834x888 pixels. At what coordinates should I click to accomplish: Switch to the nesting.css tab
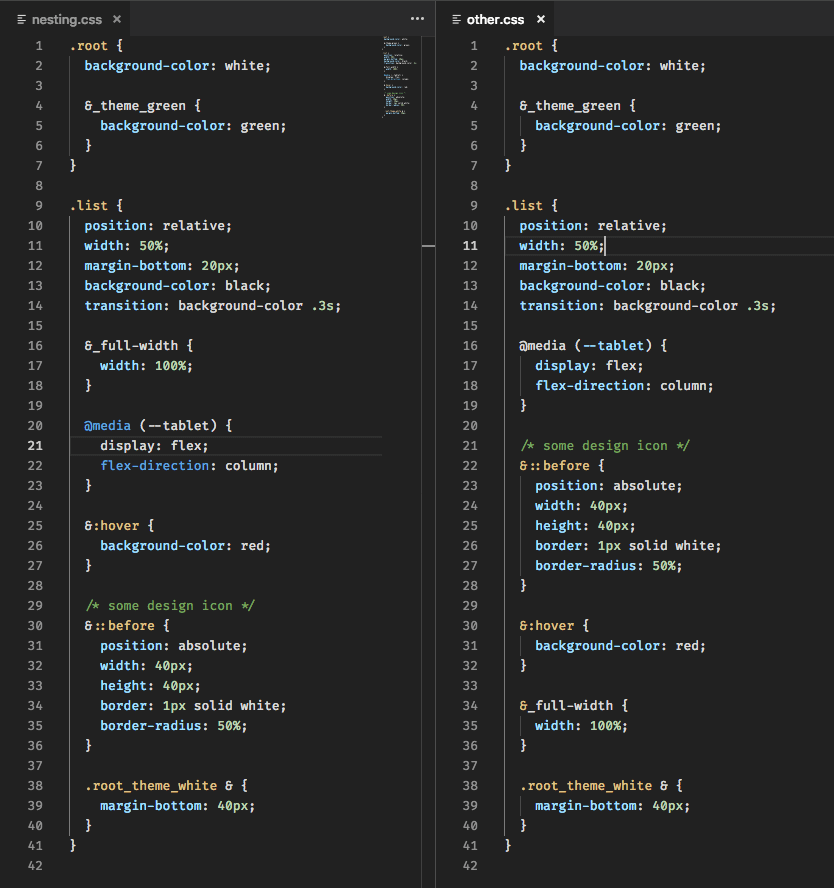66,19
